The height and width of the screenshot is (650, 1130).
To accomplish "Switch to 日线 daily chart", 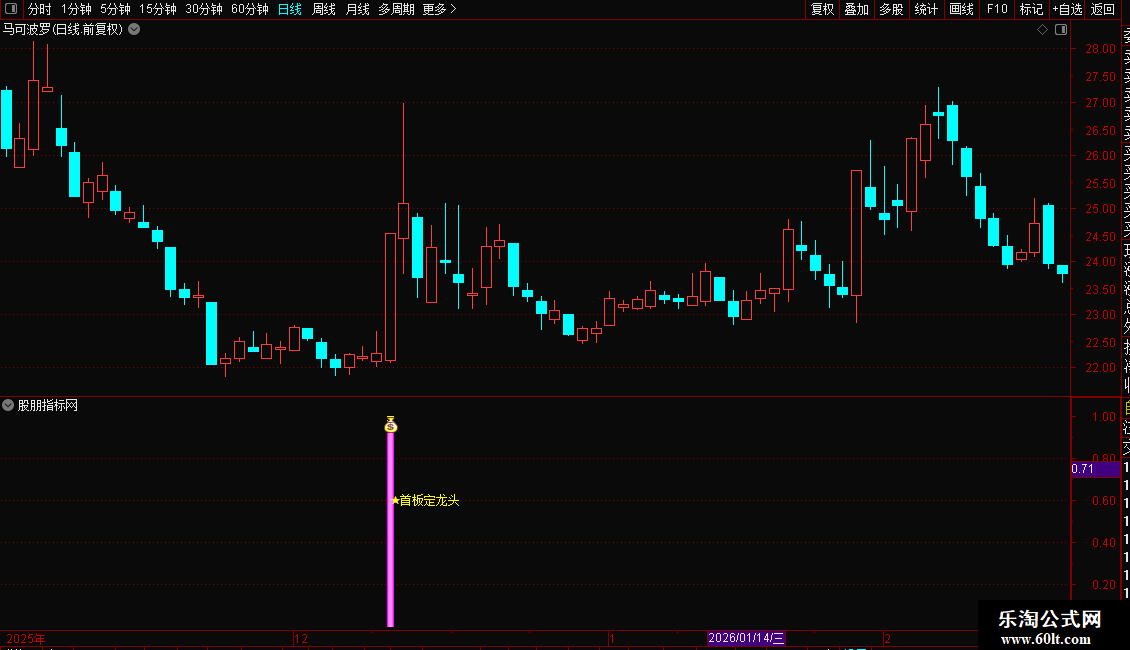I will click(290, 9).
